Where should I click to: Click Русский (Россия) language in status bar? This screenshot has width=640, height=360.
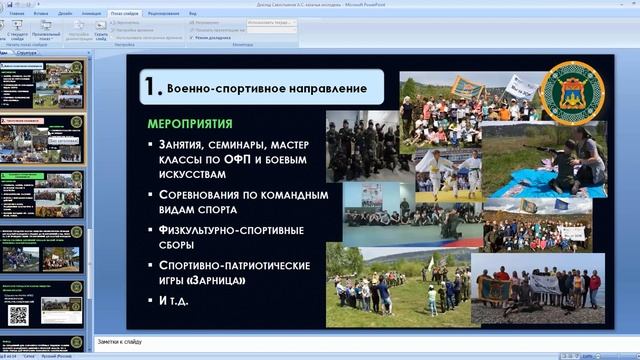point(56,357)
